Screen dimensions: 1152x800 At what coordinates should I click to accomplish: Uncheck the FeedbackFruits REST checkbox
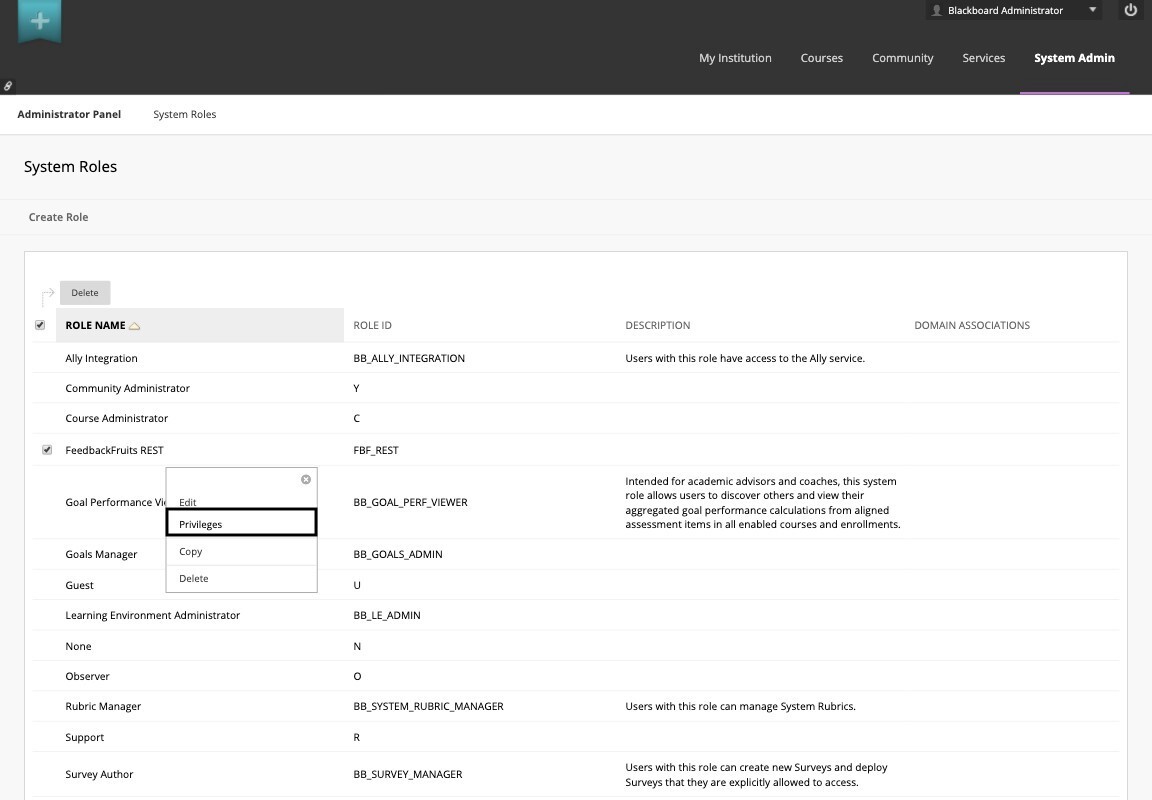(47, 450)
